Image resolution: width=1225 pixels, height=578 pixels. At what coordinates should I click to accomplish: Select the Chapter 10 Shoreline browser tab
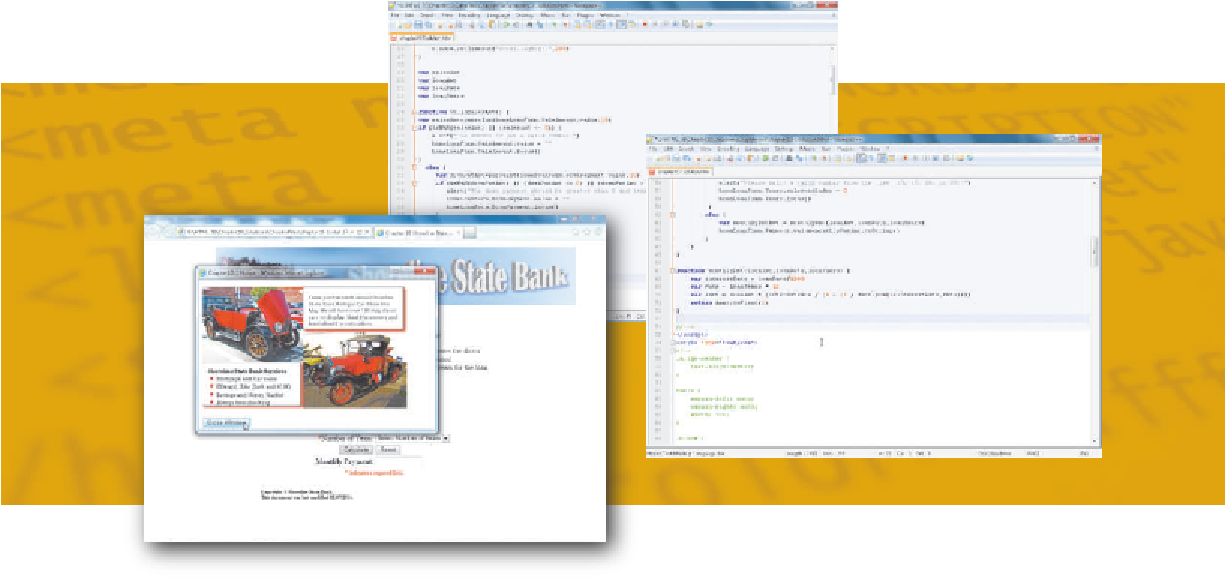click(x=418, y=232)
